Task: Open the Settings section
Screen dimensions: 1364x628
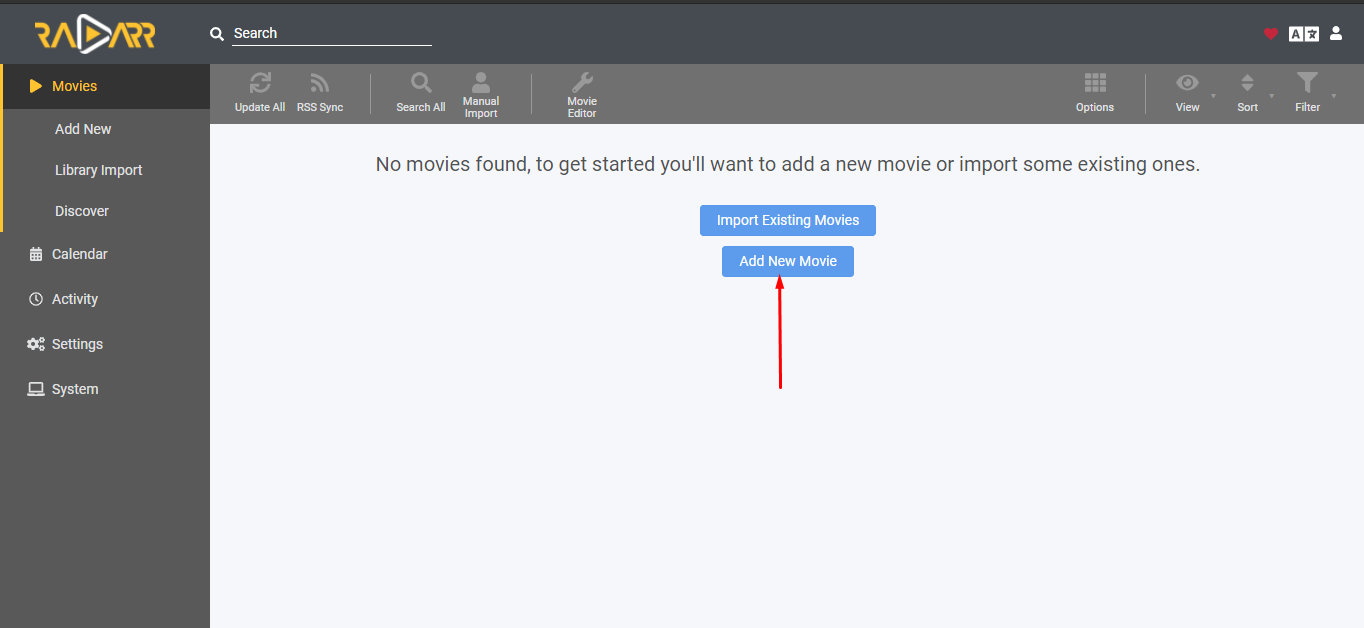Action: [x=77, y=344]
